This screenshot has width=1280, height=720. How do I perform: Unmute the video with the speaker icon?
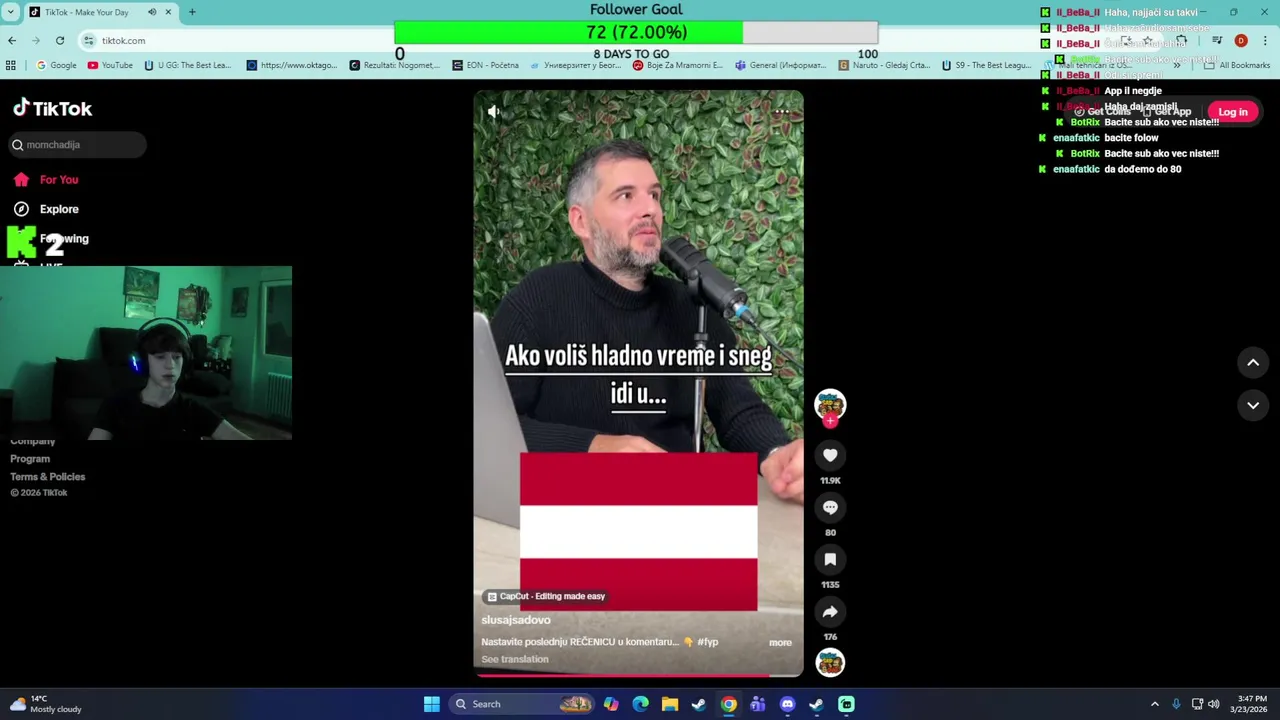tap(493, 112)
